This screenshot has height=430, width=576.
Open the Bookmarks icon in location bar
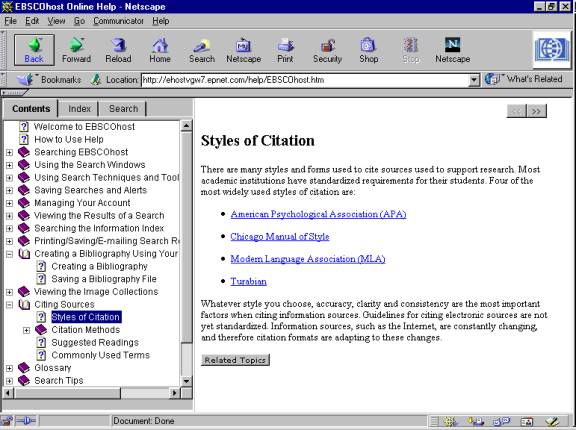(x=25, y=79)
